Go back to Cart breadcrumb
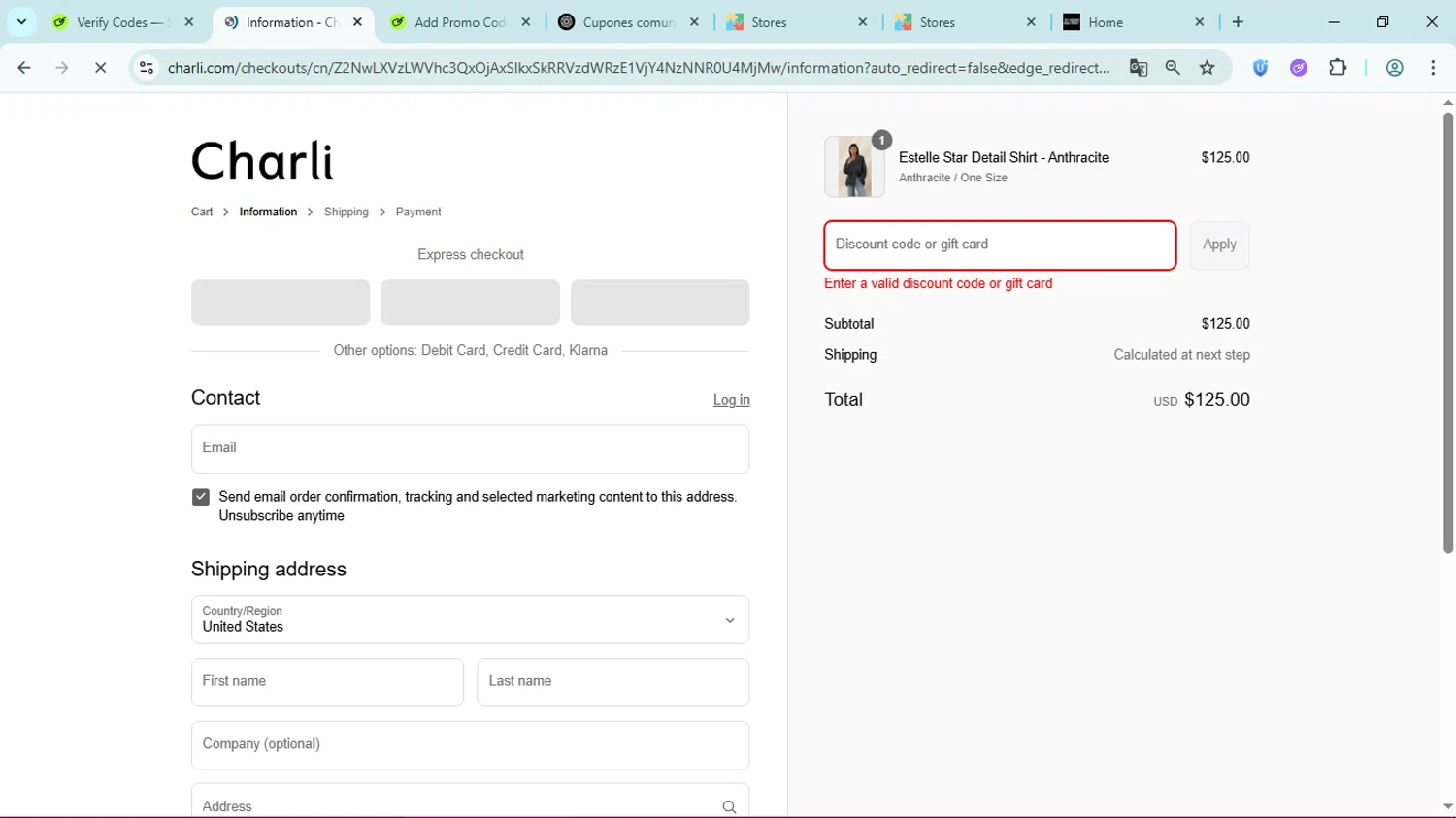The image size is (1456, 818). click(x=202, y=212)
